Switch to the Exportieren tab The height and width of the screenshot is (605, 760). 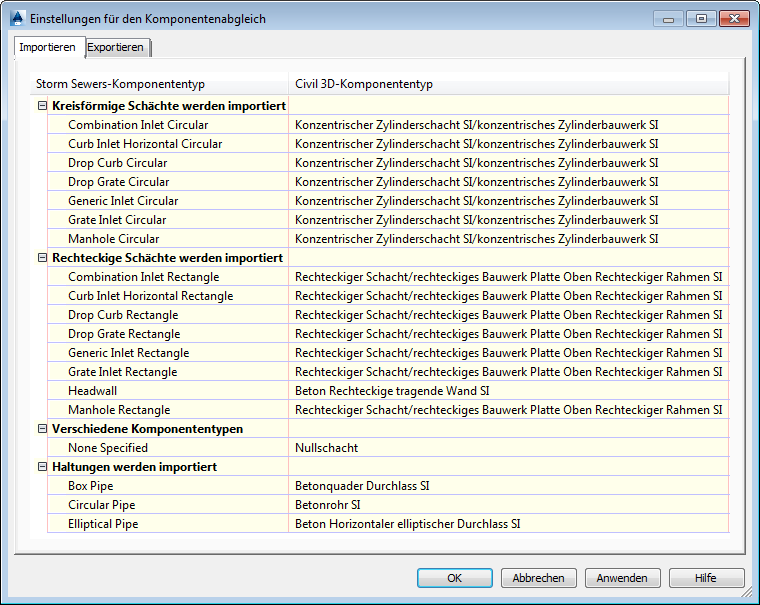pyautogui.click(x=117, y=47)
